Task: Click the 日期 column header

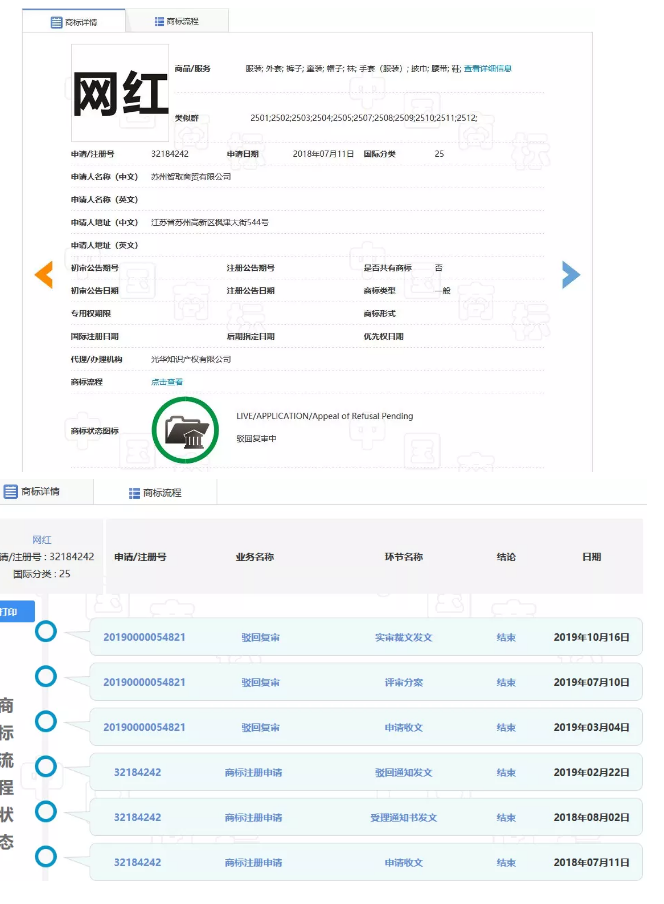Action: (x=591, y=556)
